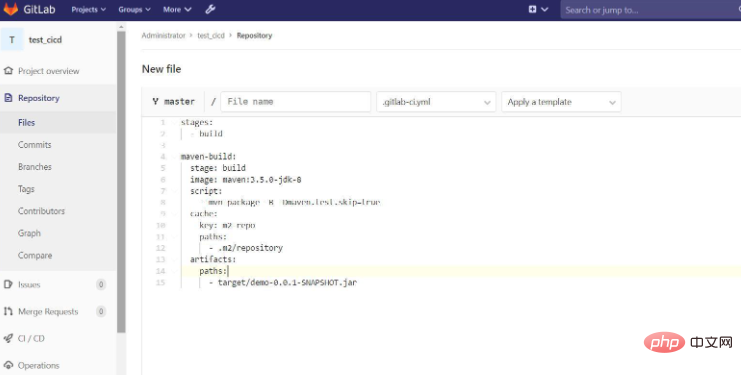The width and height of the screenshot is (743, 375).
Task: Click the '- .m2/repository' line in editor
Action: [x=246, y=248]
